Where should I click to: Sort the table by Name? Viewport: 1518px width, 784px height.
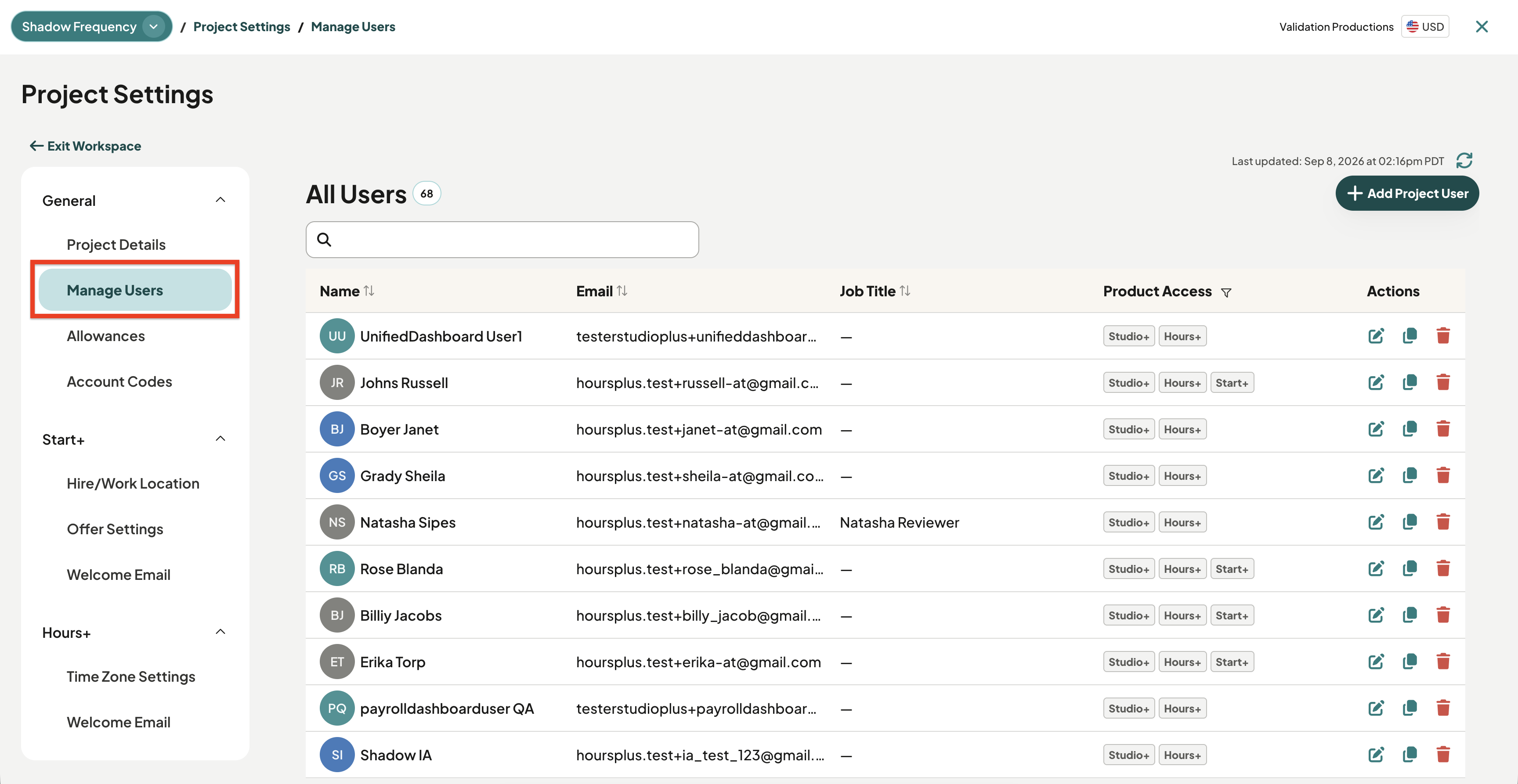pyautogui.click(x=369, y=291)
